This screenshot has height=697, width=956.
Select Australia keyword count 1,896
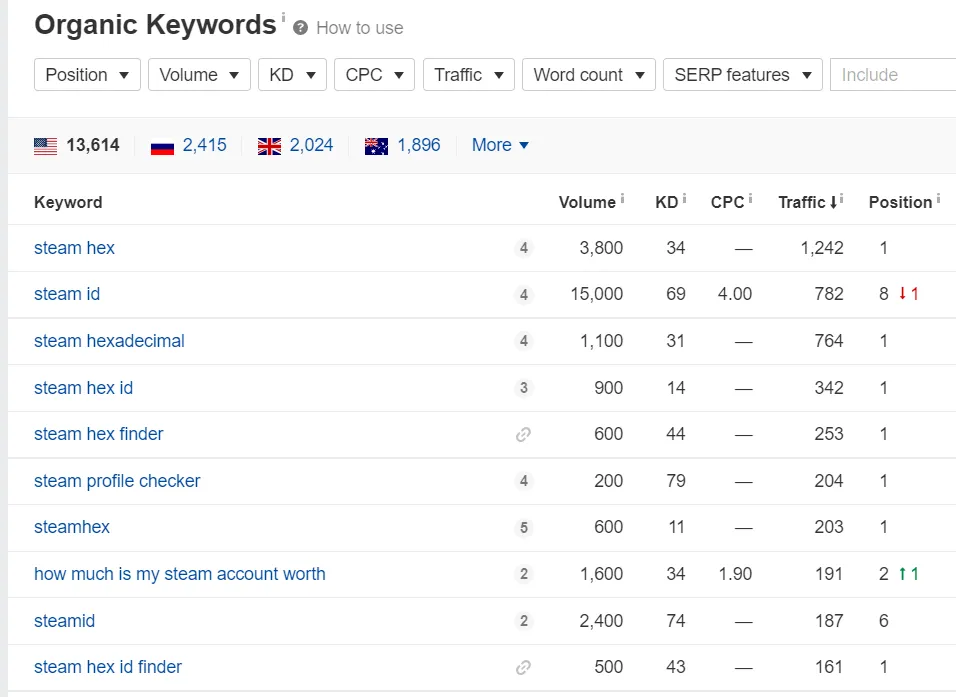[419, 145]
